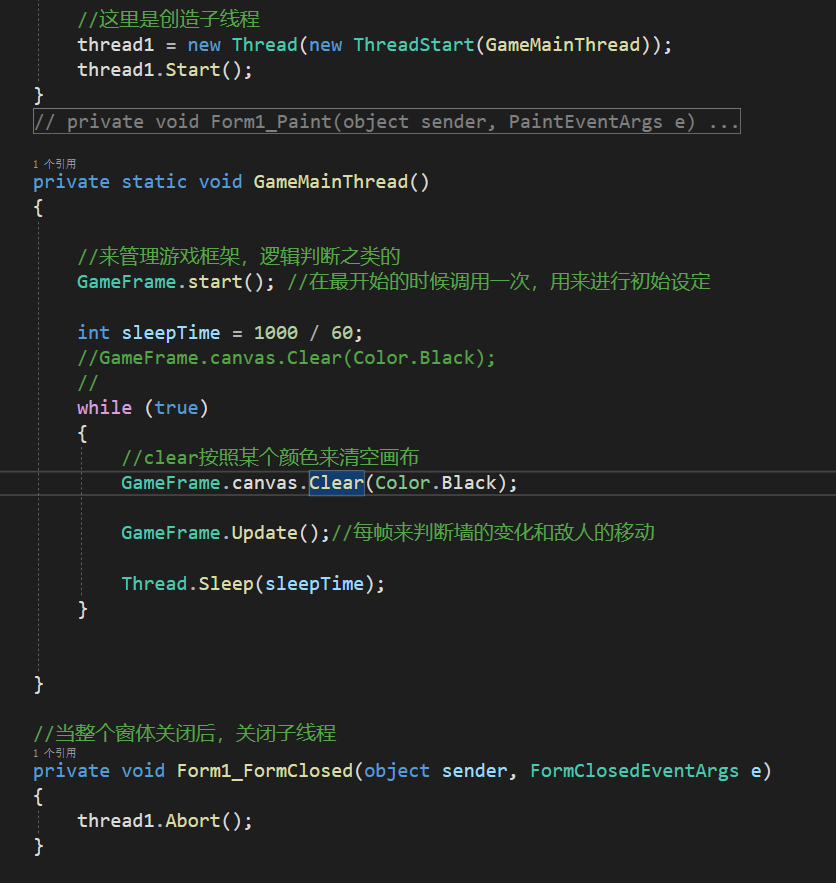Open the '1 个引用' CodeLens above GameMainThread
Image resolution: width=836 pixels, height=883 pixels.
point(55,164)
